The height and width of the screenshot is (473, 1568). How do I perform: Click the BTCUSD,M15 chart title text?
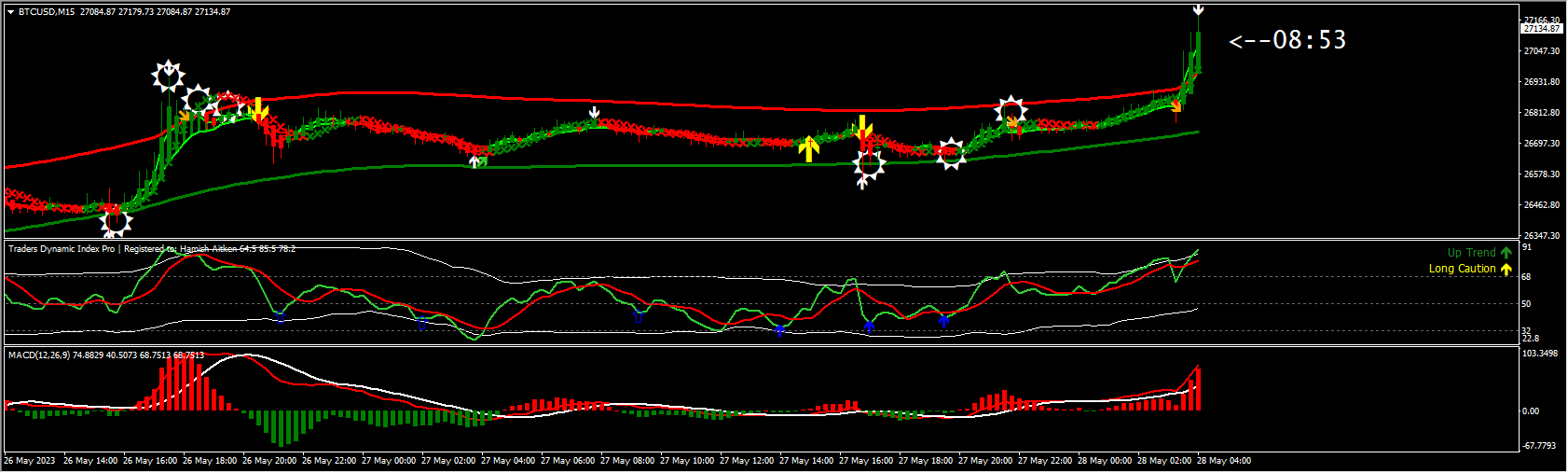point(47,12)
